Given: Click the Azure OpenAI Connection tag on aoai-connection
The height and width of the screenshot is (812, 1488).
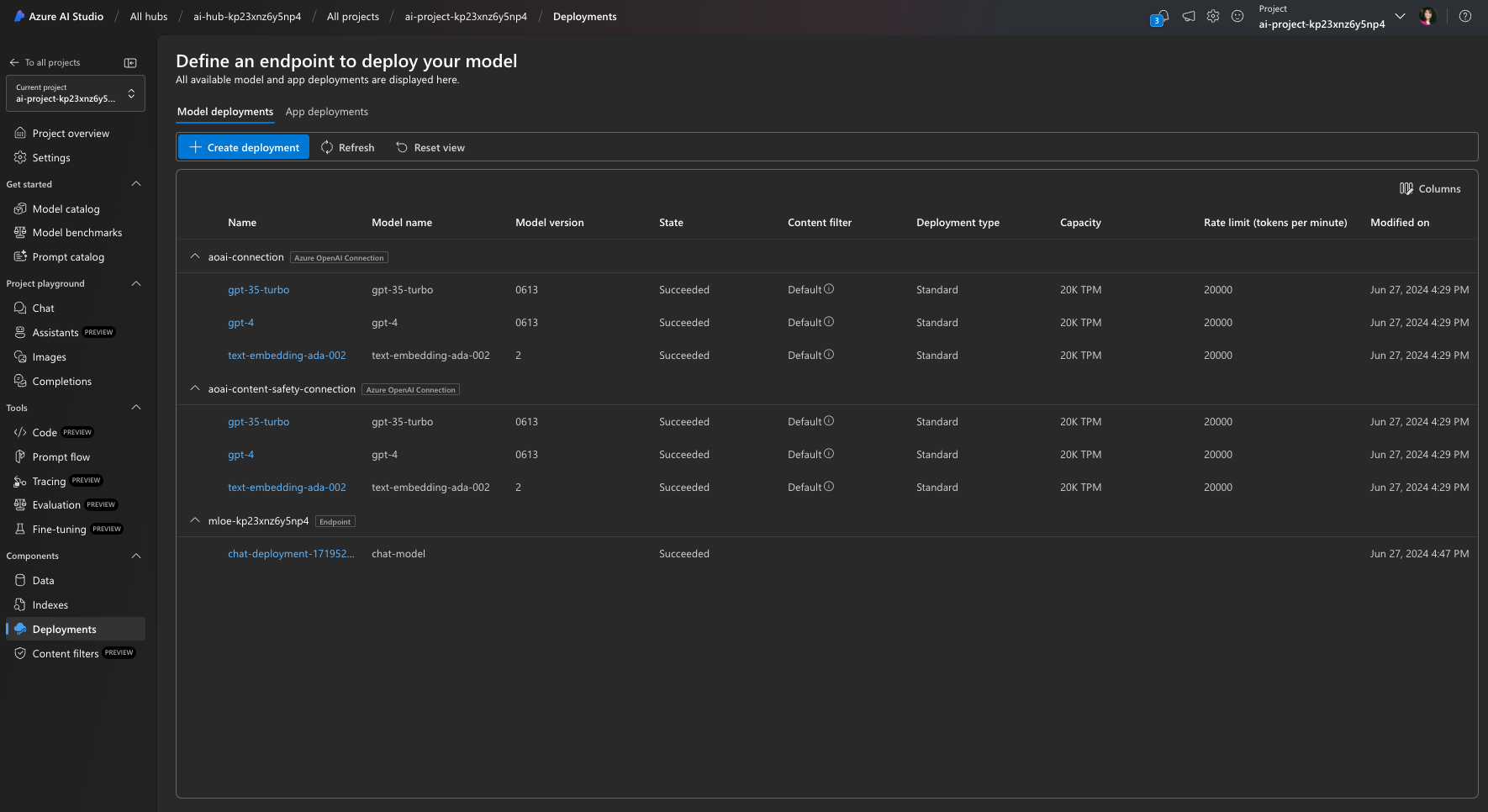Looking at the screenshot, I should coord(339,257).
